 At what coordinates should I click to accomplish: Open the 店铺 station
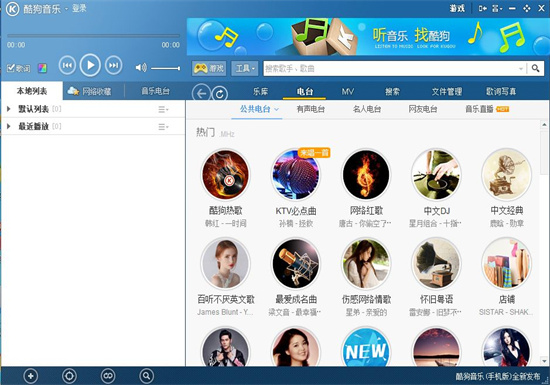pos(506,264)
